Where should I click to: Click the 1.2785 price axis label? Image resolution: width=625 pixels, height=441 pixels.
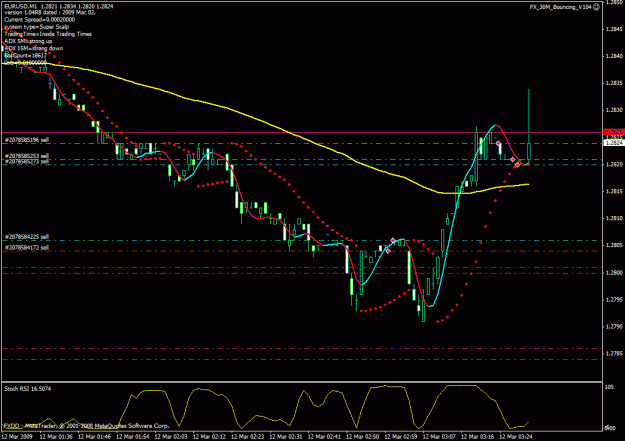(613, 354)
